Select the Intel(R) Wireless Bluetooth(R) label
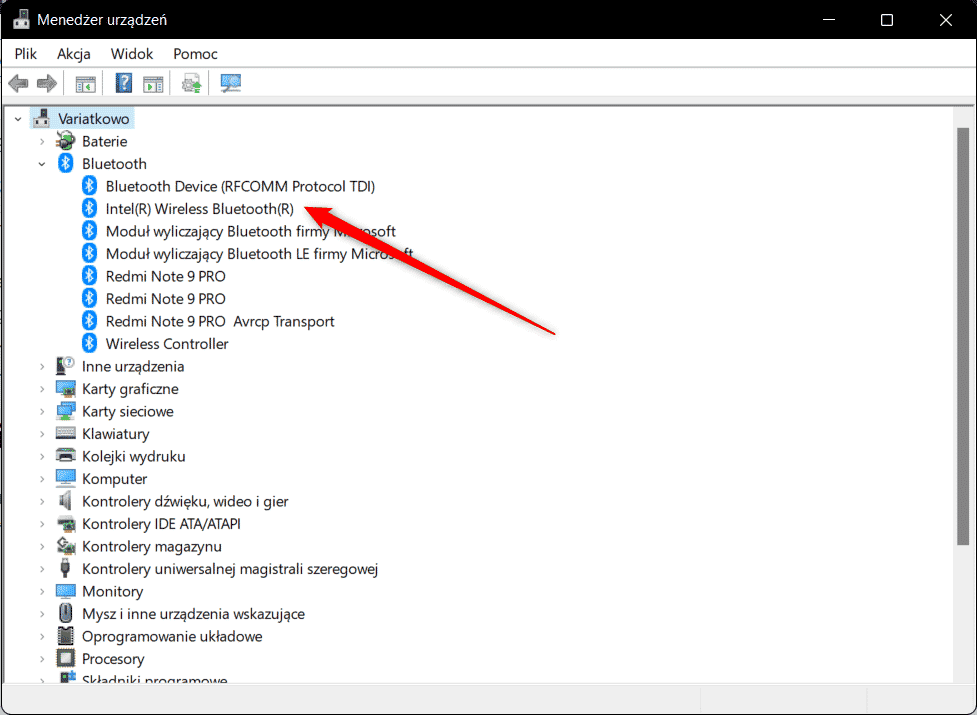This screenshot has height=715, width=977. (x=199, y=209)
